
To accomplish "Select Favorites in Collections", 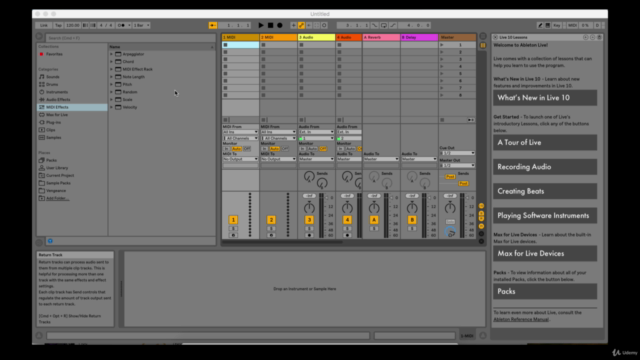I will click(x=54, y=54).
